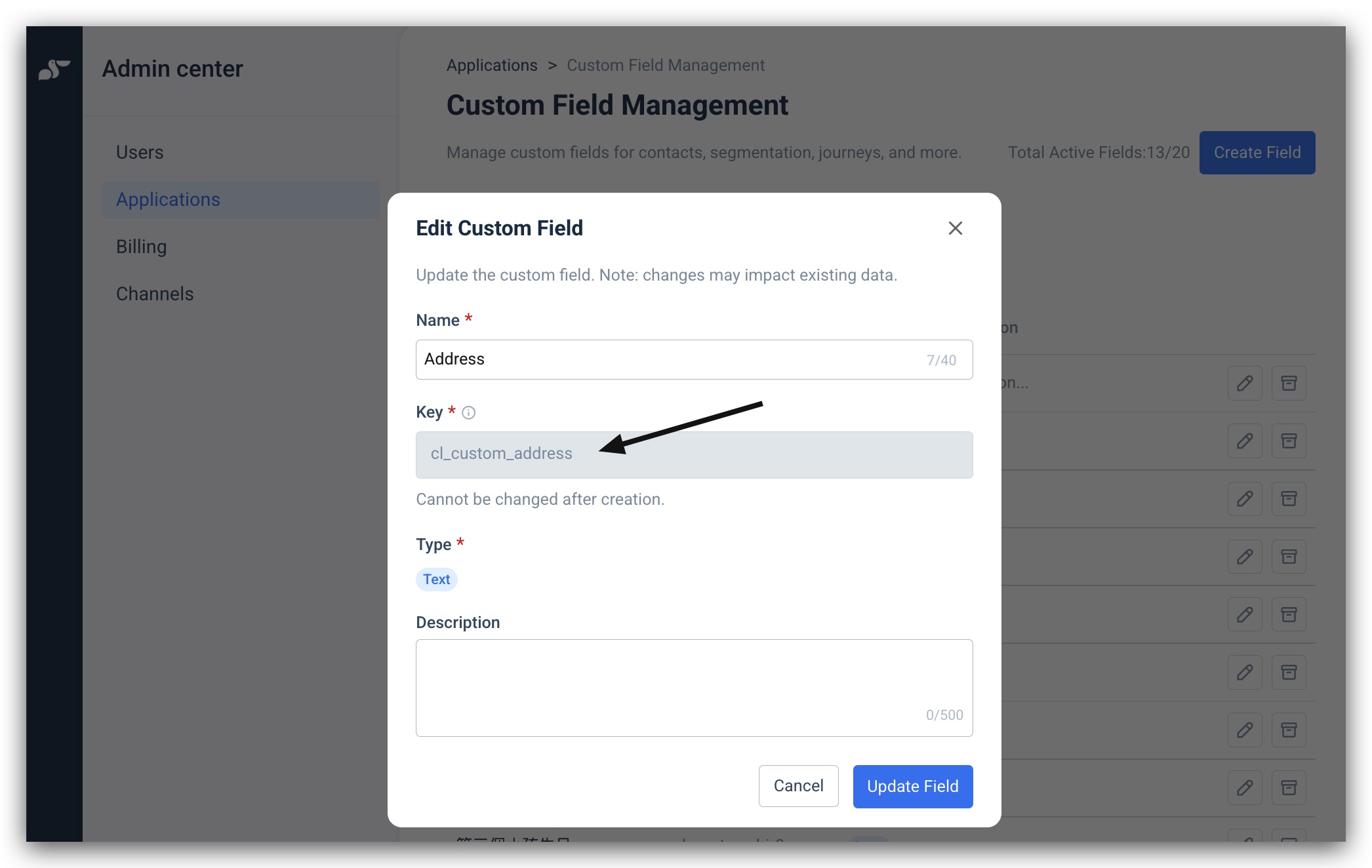
Task: Click the Applications breadcrumb link
Action: point(492,66)
